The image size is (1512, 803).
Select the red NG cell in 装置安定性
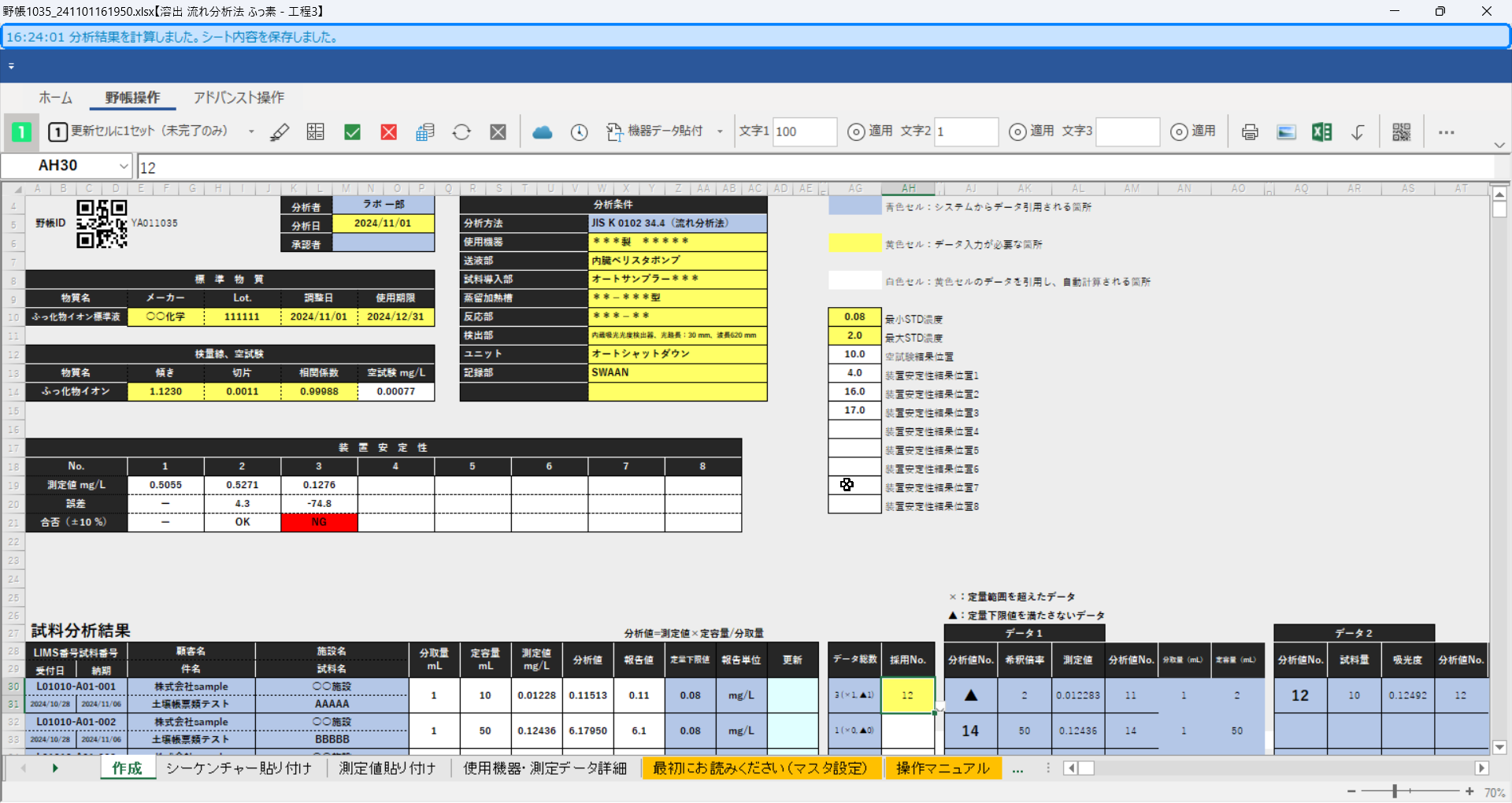click(x=319, y=522)
